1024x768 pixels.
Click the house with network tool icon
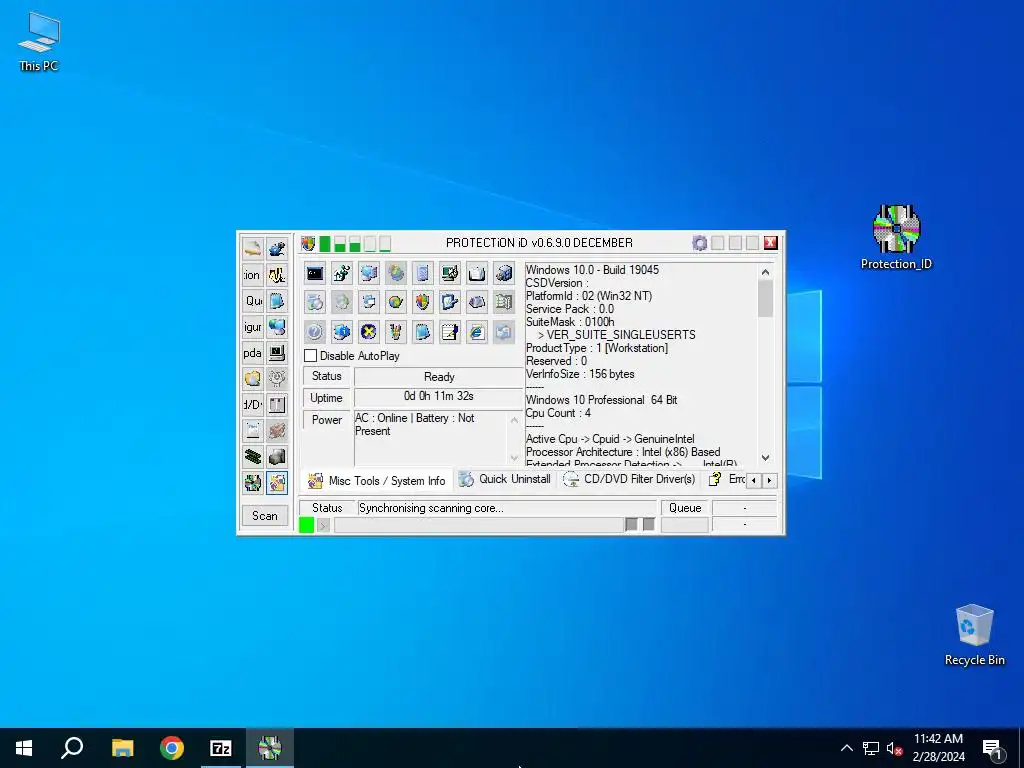[x=342, y=273]
